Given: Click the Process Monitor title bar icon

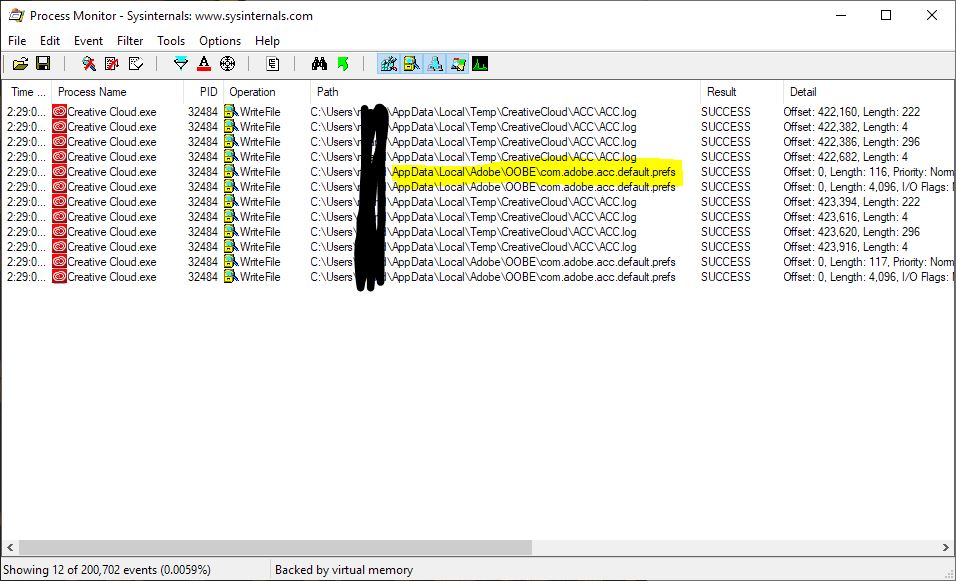Looking at the screenshot, I should (x=16, y=15).
